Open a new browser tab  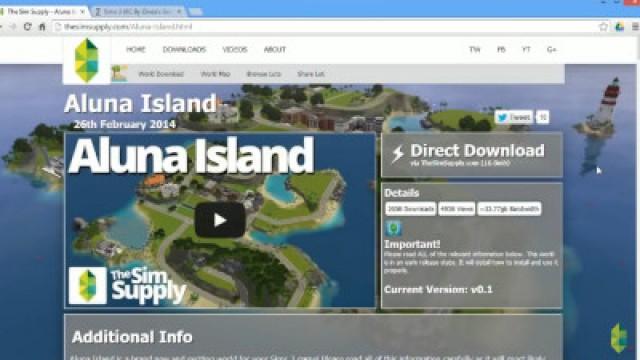(x=196, y=12)
